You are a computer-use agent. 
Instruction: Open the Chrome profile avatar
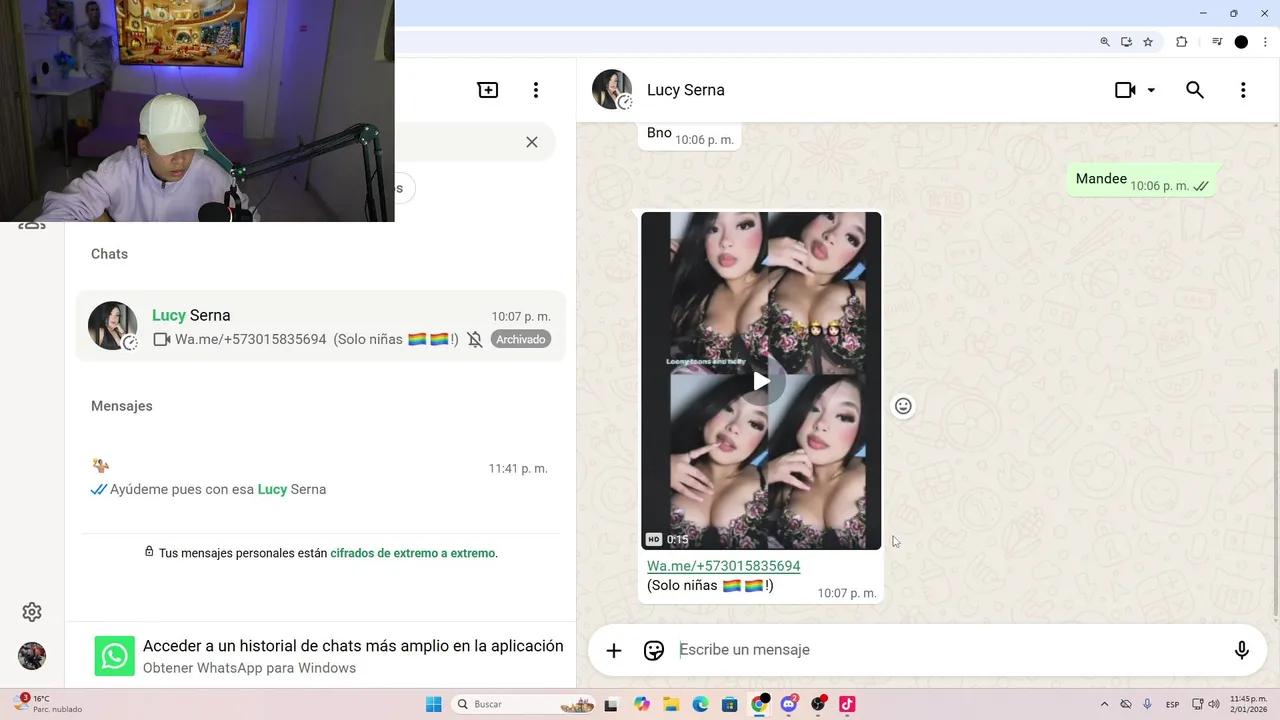tap(1241, 42)
